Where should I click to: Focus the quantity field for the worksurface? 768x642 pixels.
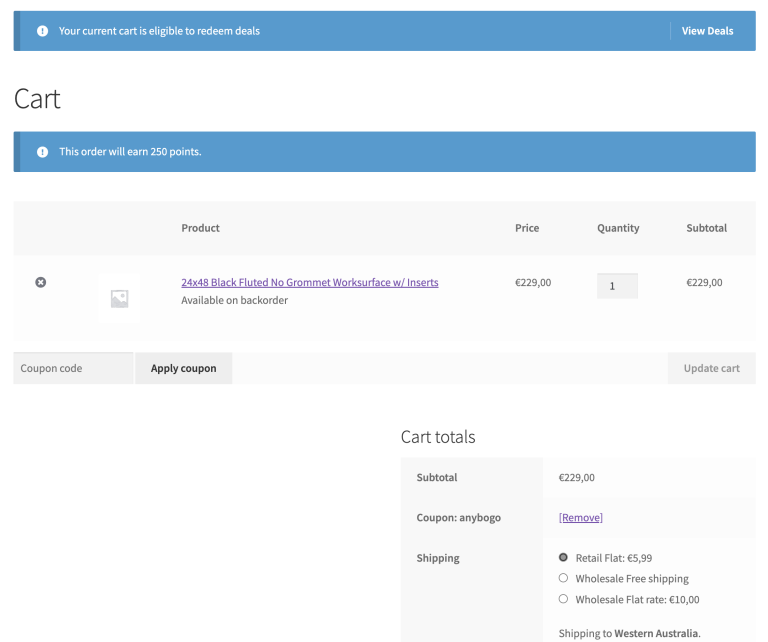(617, 286)
